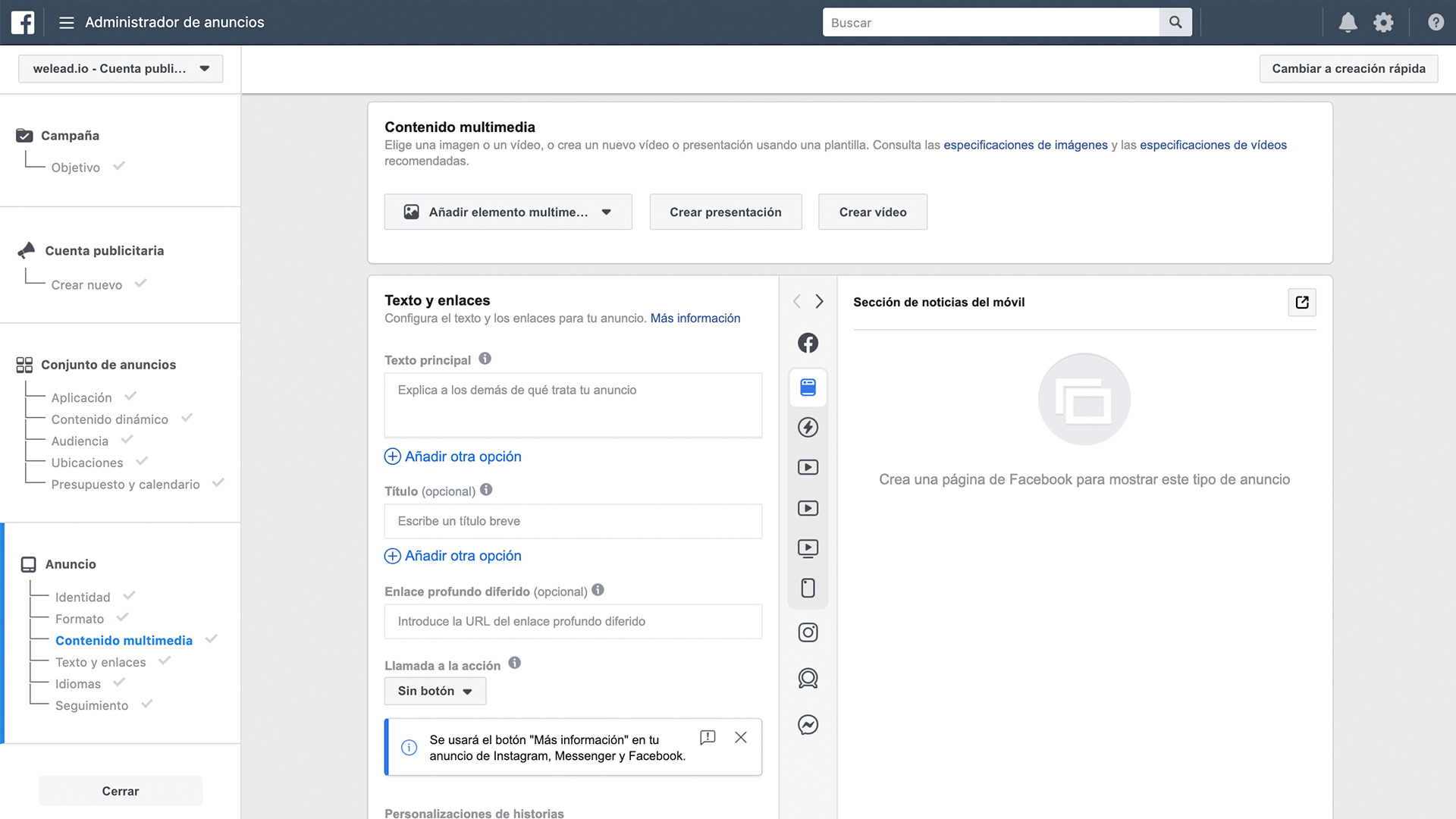
Task: Focus the Buscar search field
Action: [991, 23]
